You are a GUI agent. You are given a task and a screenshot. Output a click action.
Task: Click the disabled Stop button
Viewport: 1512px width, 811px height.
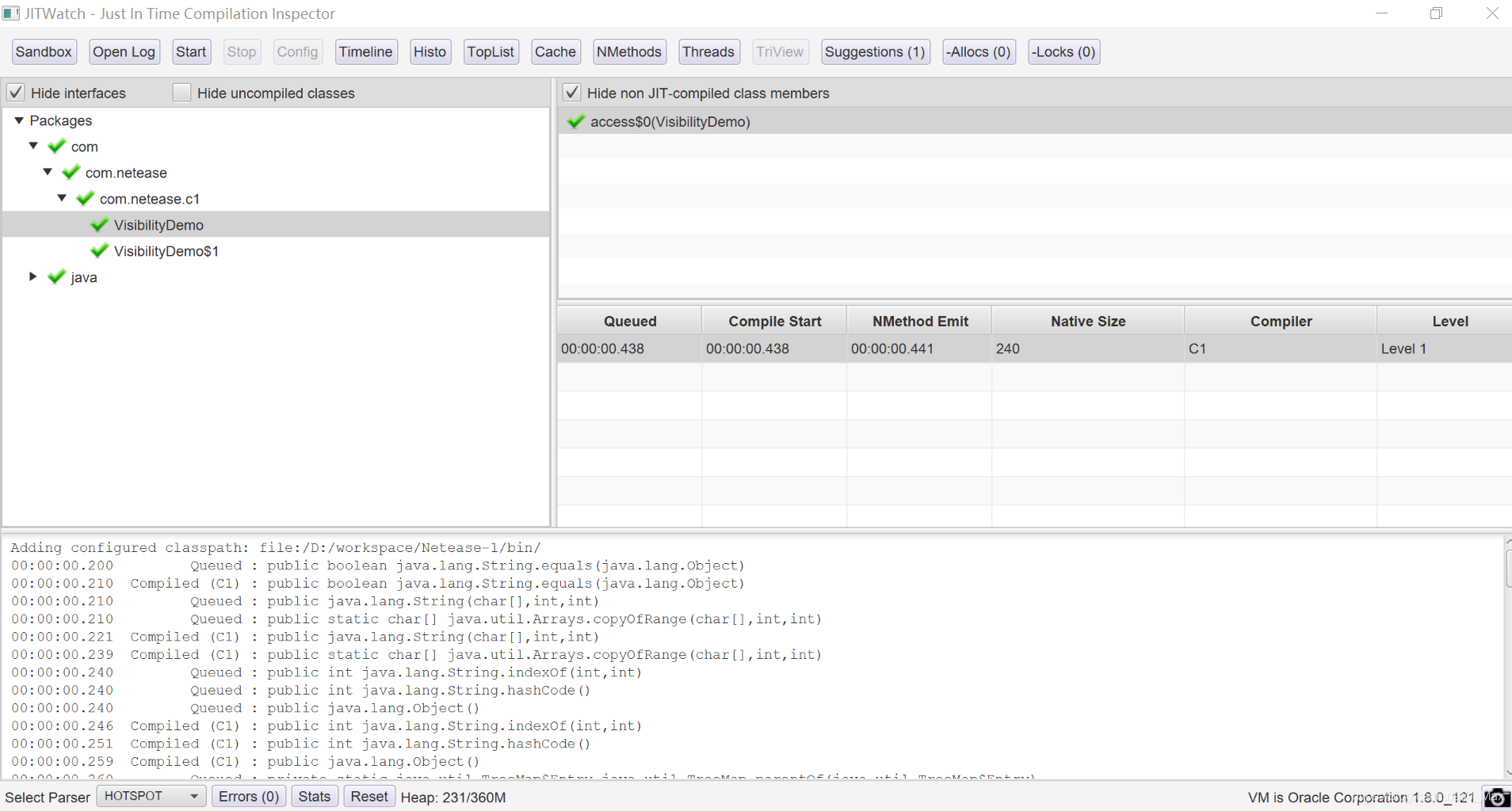tap(242, 52)
